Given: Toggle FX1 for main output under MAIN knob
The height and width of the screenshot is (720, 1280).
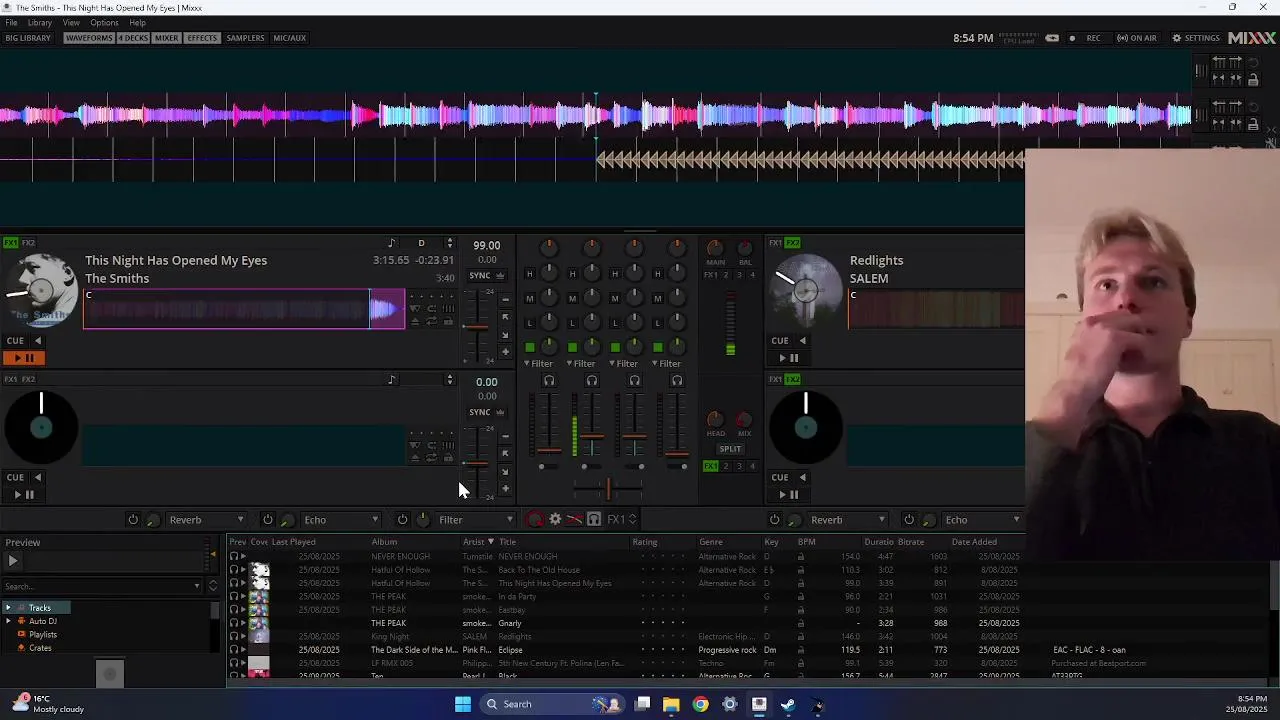Looking at the screenshot, I should point(711,275).
